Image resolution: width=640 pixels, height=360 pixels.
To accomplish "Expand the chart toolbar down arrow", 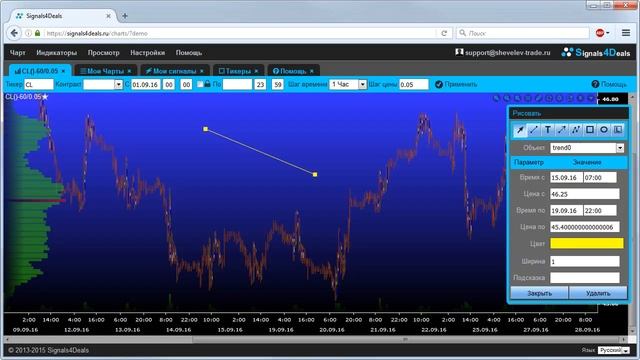I will tap(591, 98).
